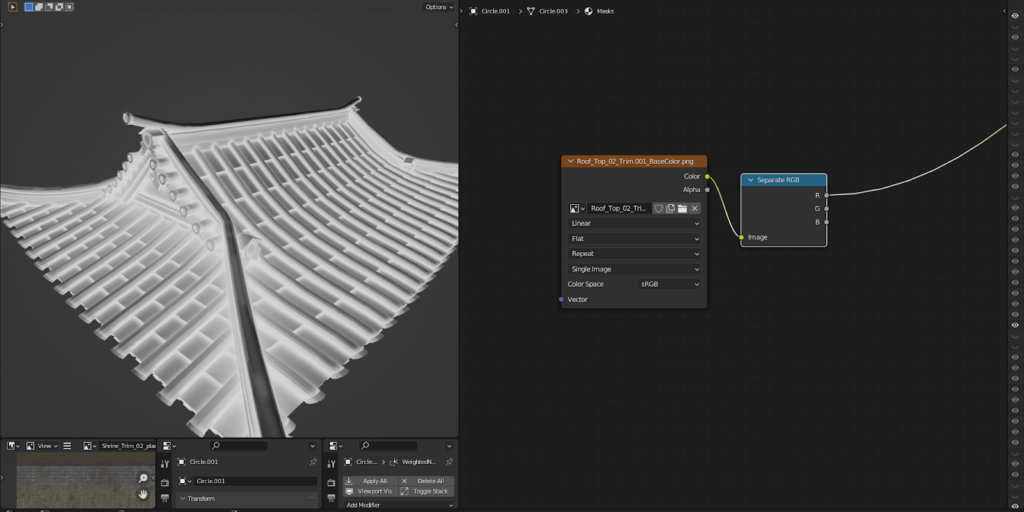1024x512 pixels.
Task: Click the Delete All button
Action: [x=425, y=481]
